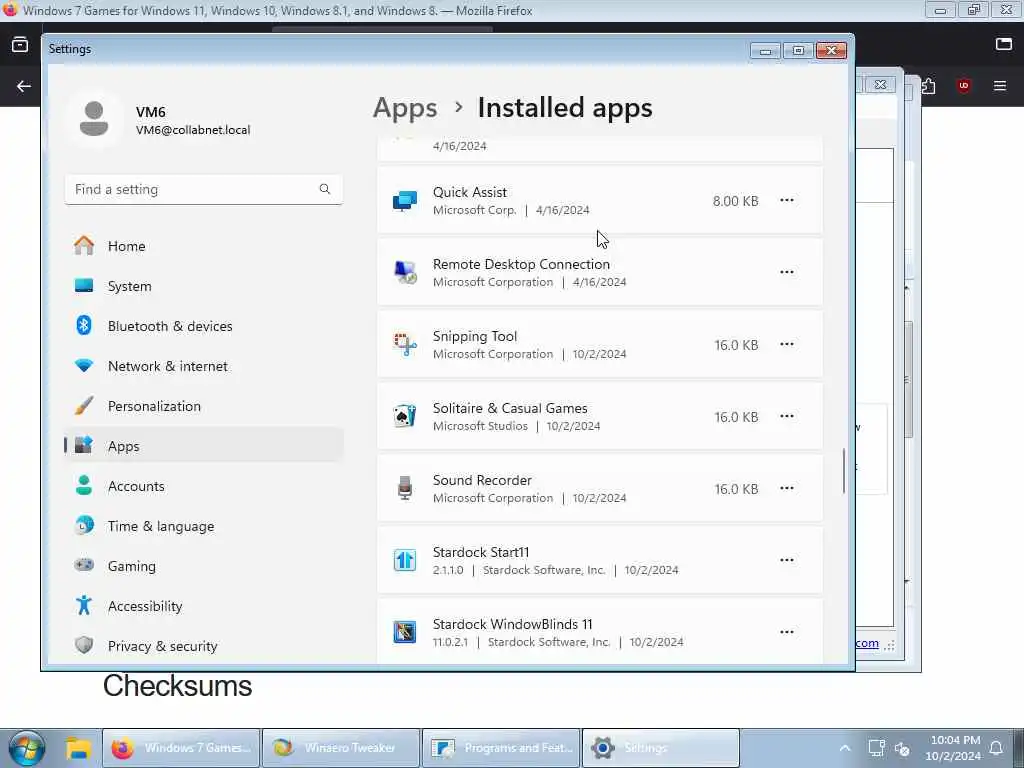This screenshot has height=768, width=1024.
Task: Click the Firefox back arrow
Action: [24, 86]
